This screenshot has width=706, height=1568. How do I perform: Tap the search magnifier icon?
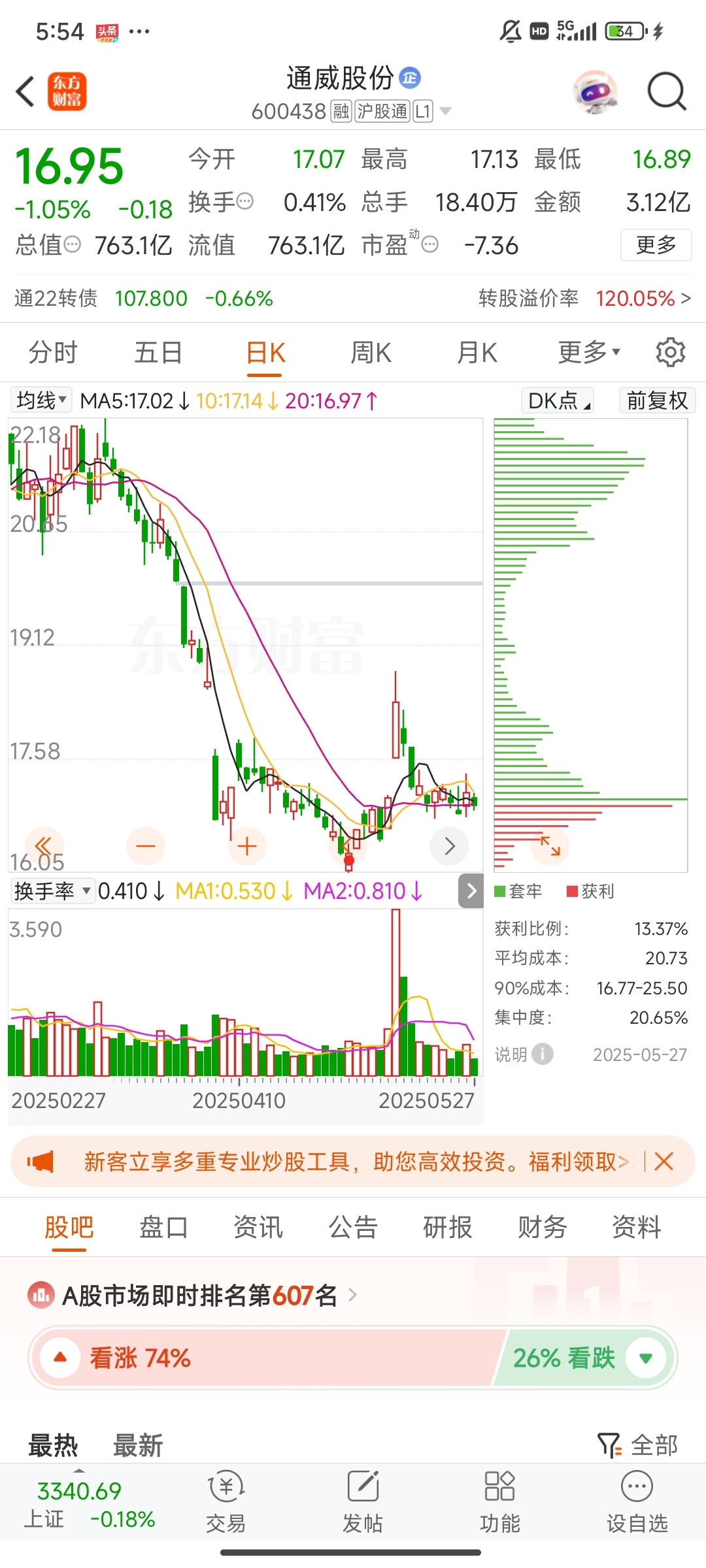[666, 91]
